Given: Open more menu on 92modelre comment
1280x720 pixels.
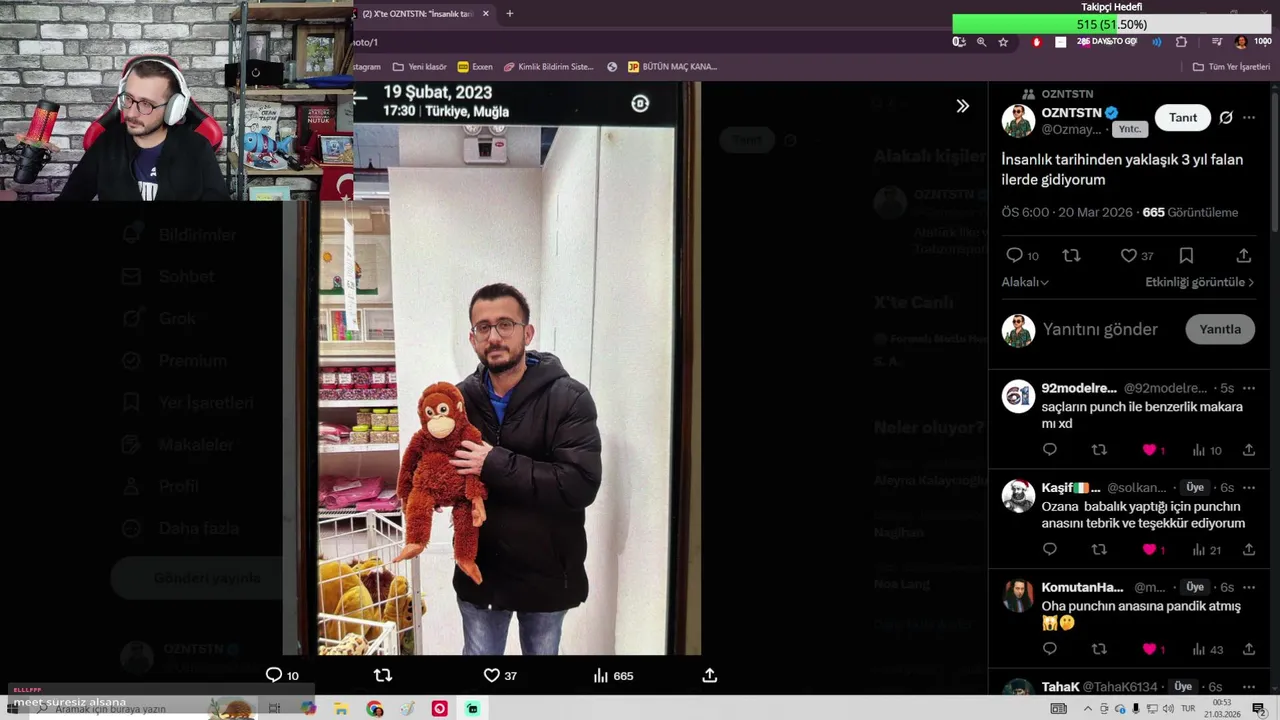Looking at the screenshot, I should (1248, 388).
